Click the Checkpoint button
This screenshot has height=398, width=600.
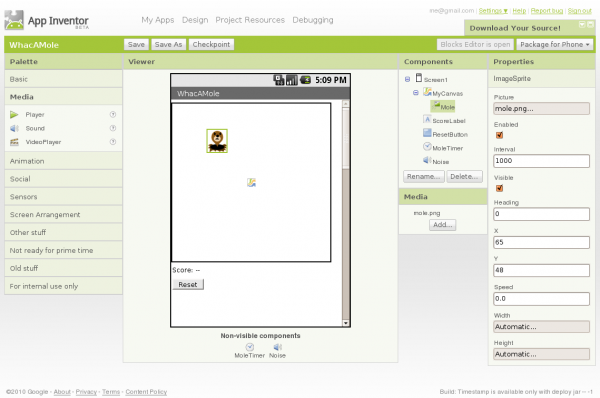(x=211, y=44)
